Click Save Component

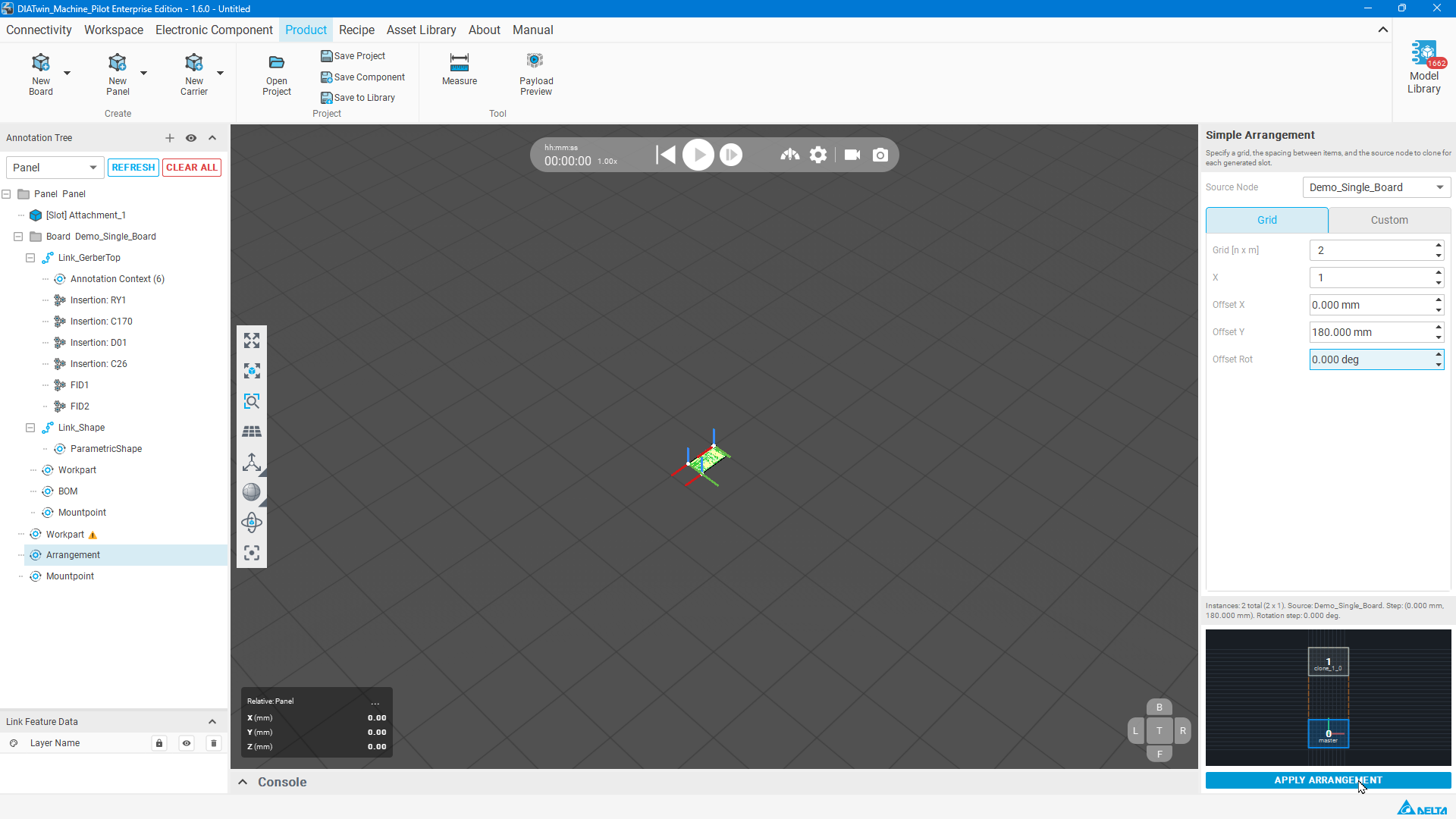[x=363, y=77]
